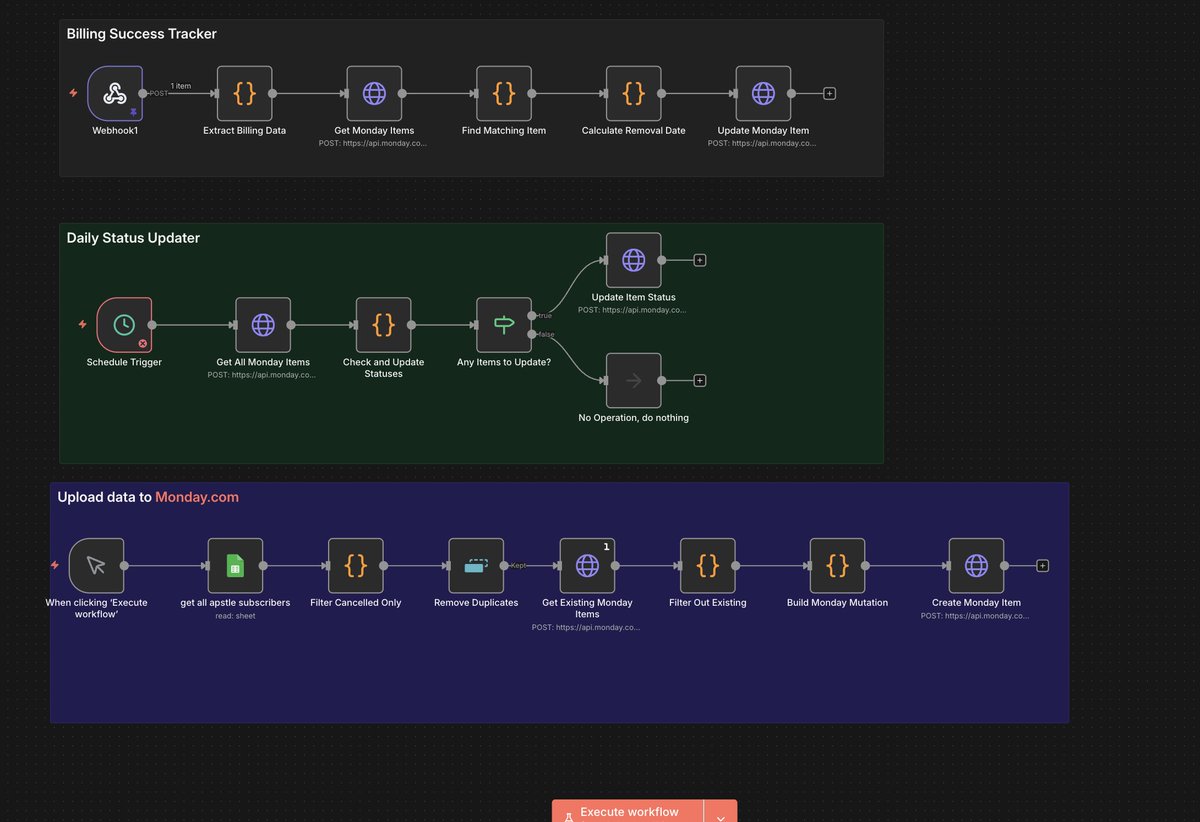Follow the Monday.com link in sticky note

[x=197, y=497]
